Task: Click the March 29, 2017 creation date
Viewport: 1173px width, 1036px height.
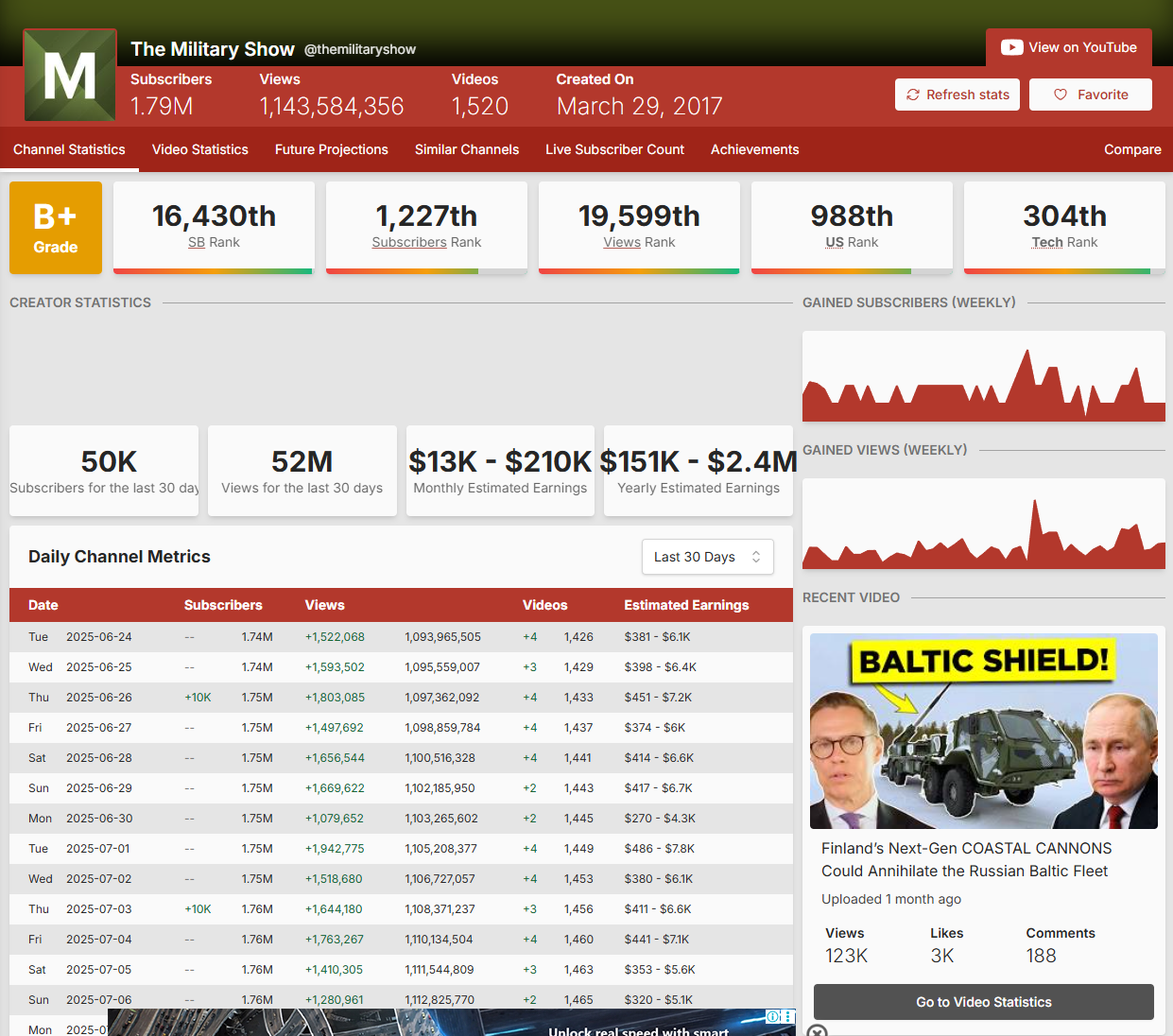Action: tap(640, 106)
